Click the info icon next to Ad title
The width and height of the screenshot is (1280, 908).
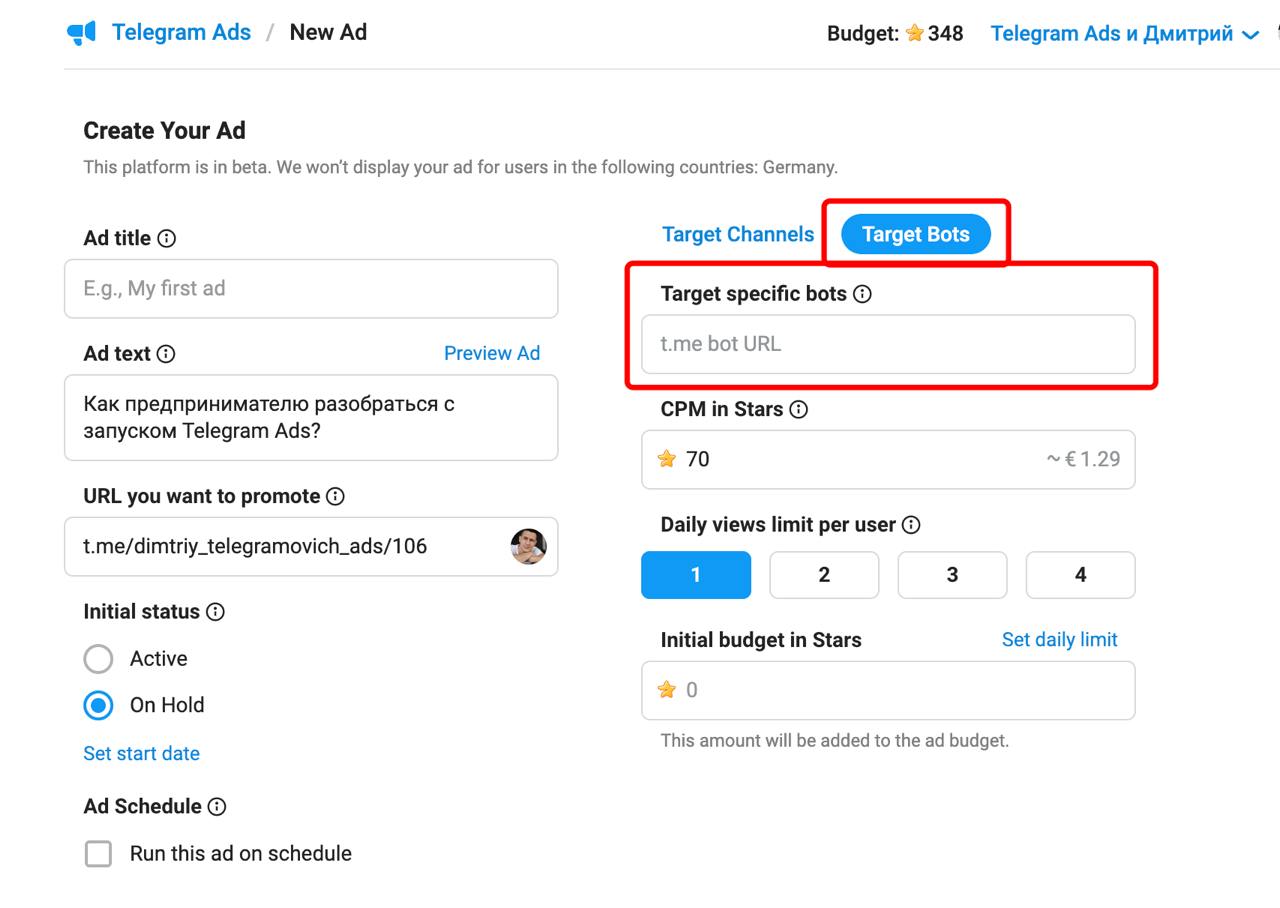167,239
